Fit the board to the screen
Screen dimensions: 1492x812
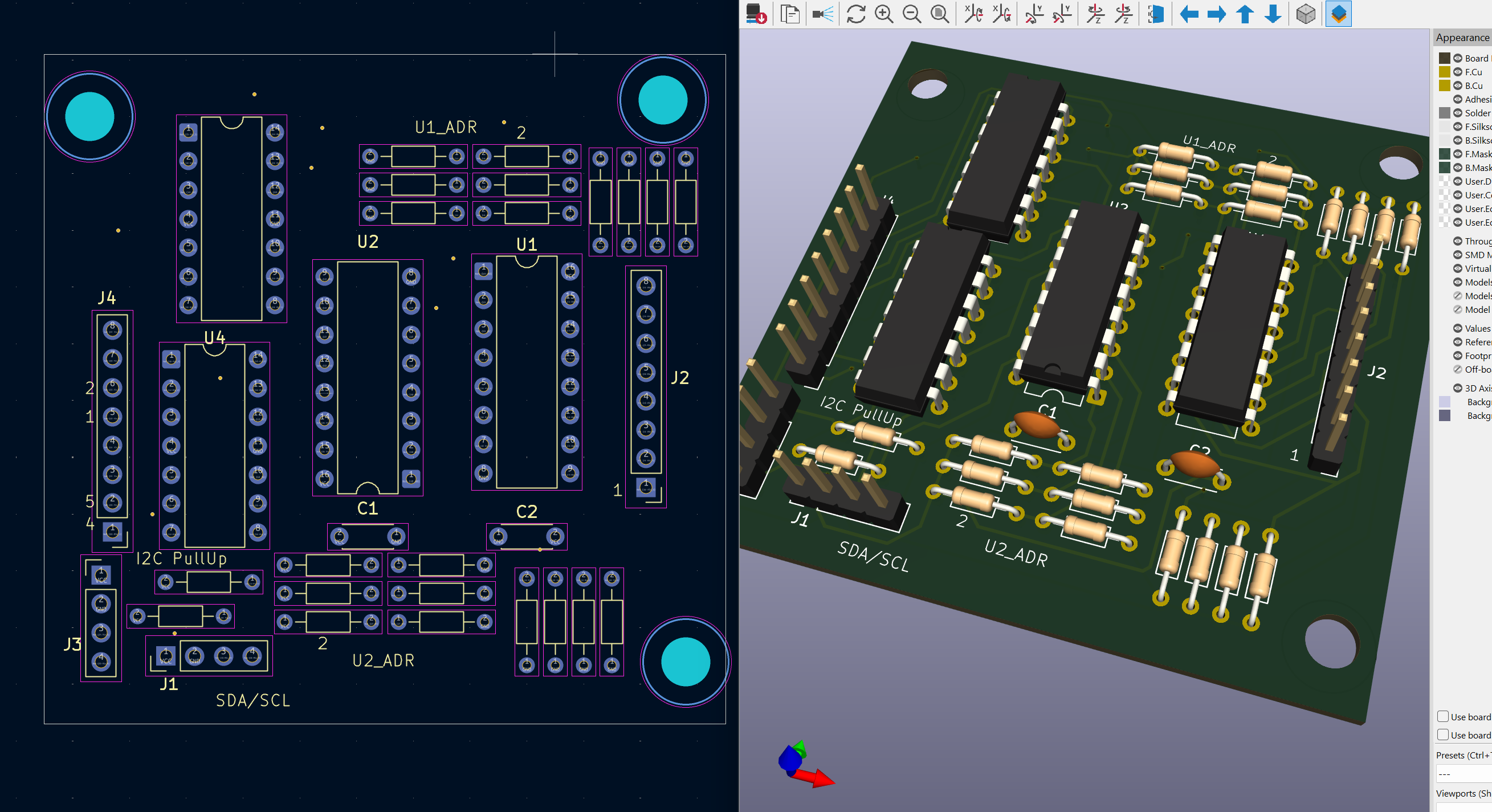pos(940,14)
